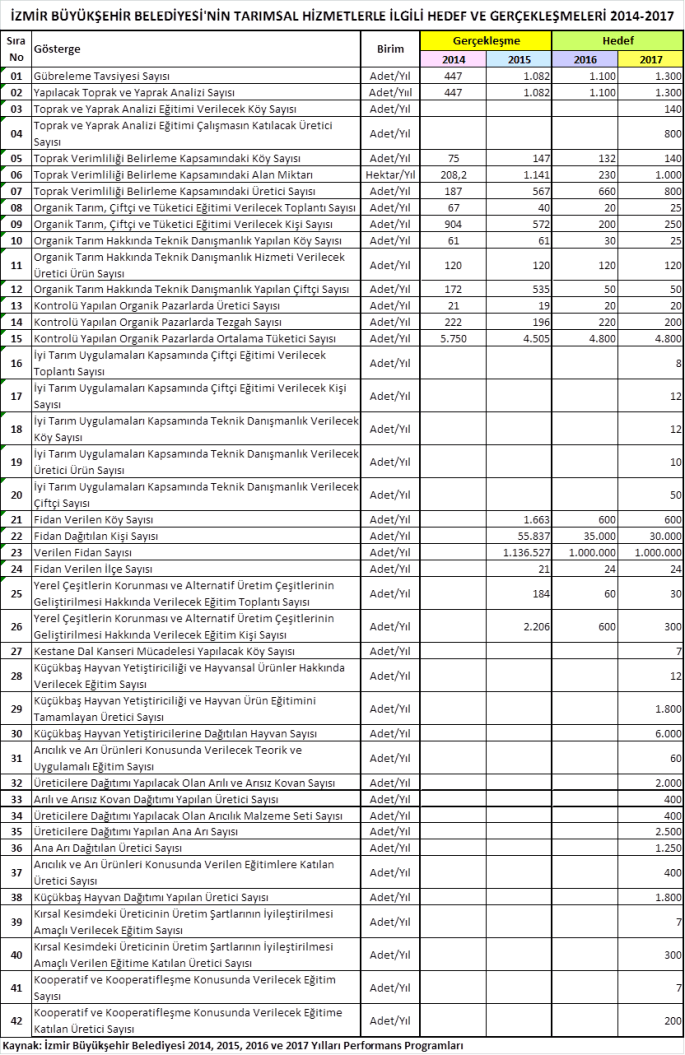Image resolution: width=685 pixels, height=1055 pixels.
Task: Click the green Hedef column header
Action: coord(617,41)
